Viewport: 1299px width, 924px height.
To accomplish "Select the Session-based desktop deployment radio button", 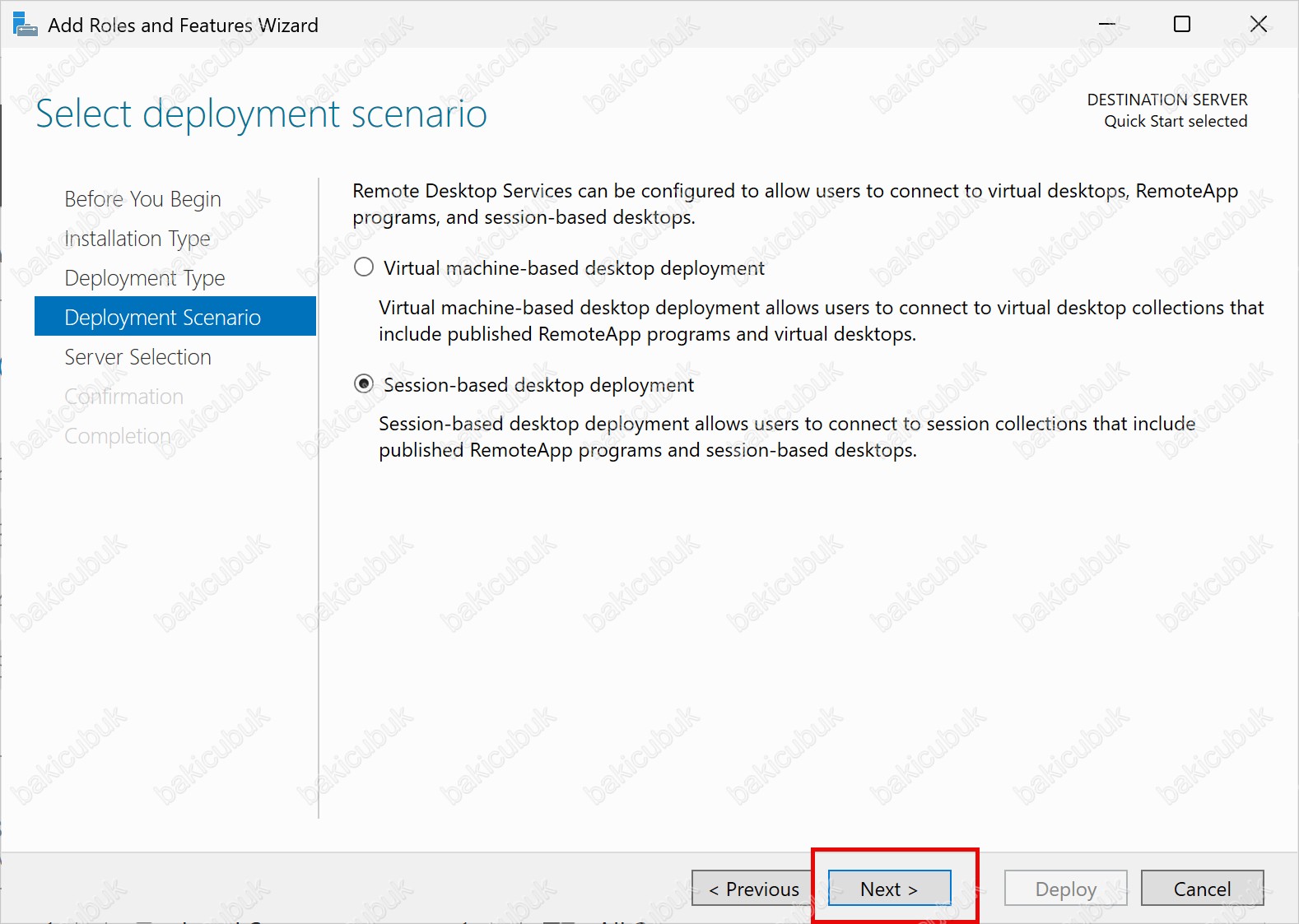I will (x=364, y=384).
